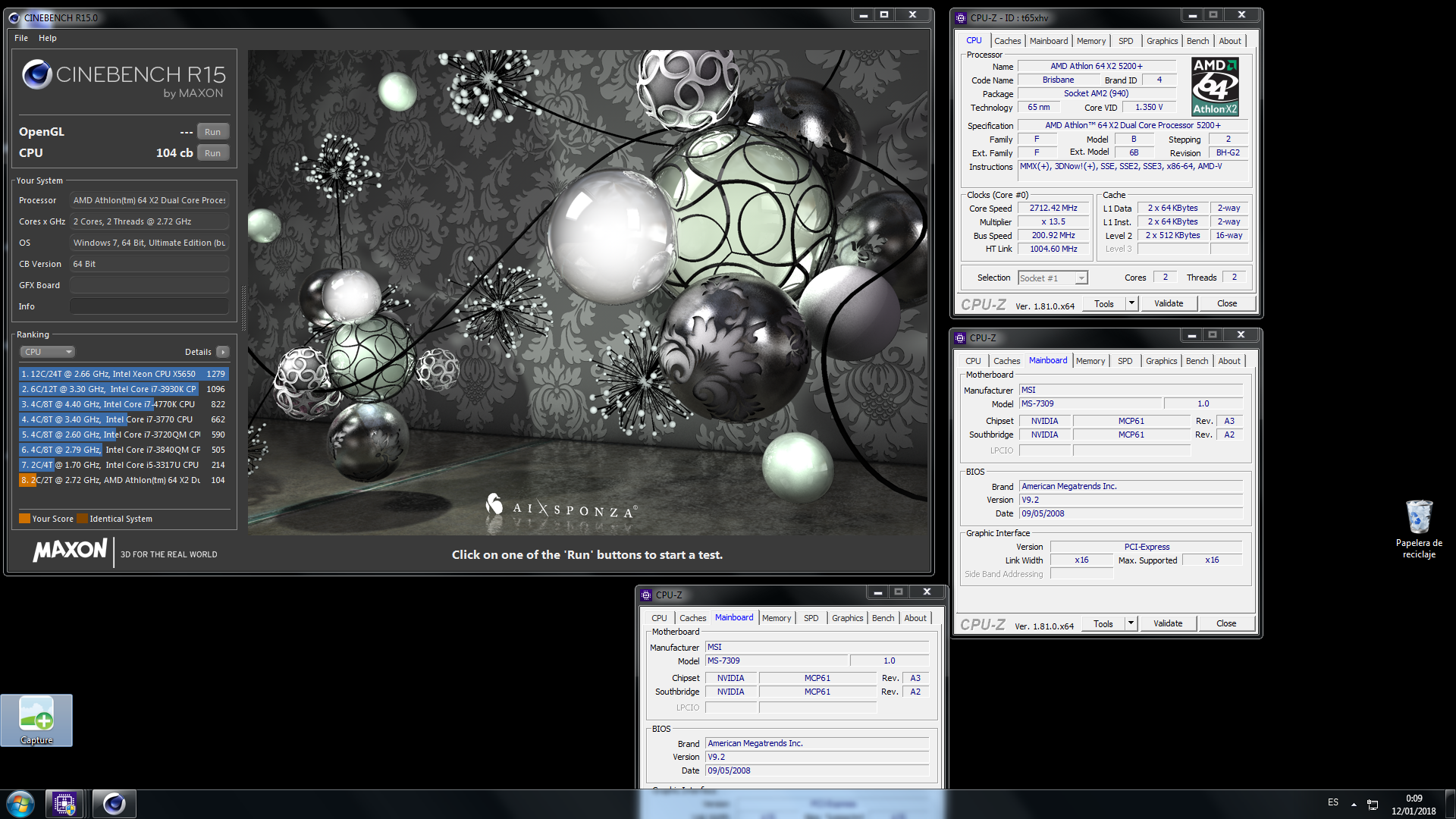Click Close in top CPU-Z window
Image resolution: width=1456 pixels, height=819 pixels.
[1227, 303]
